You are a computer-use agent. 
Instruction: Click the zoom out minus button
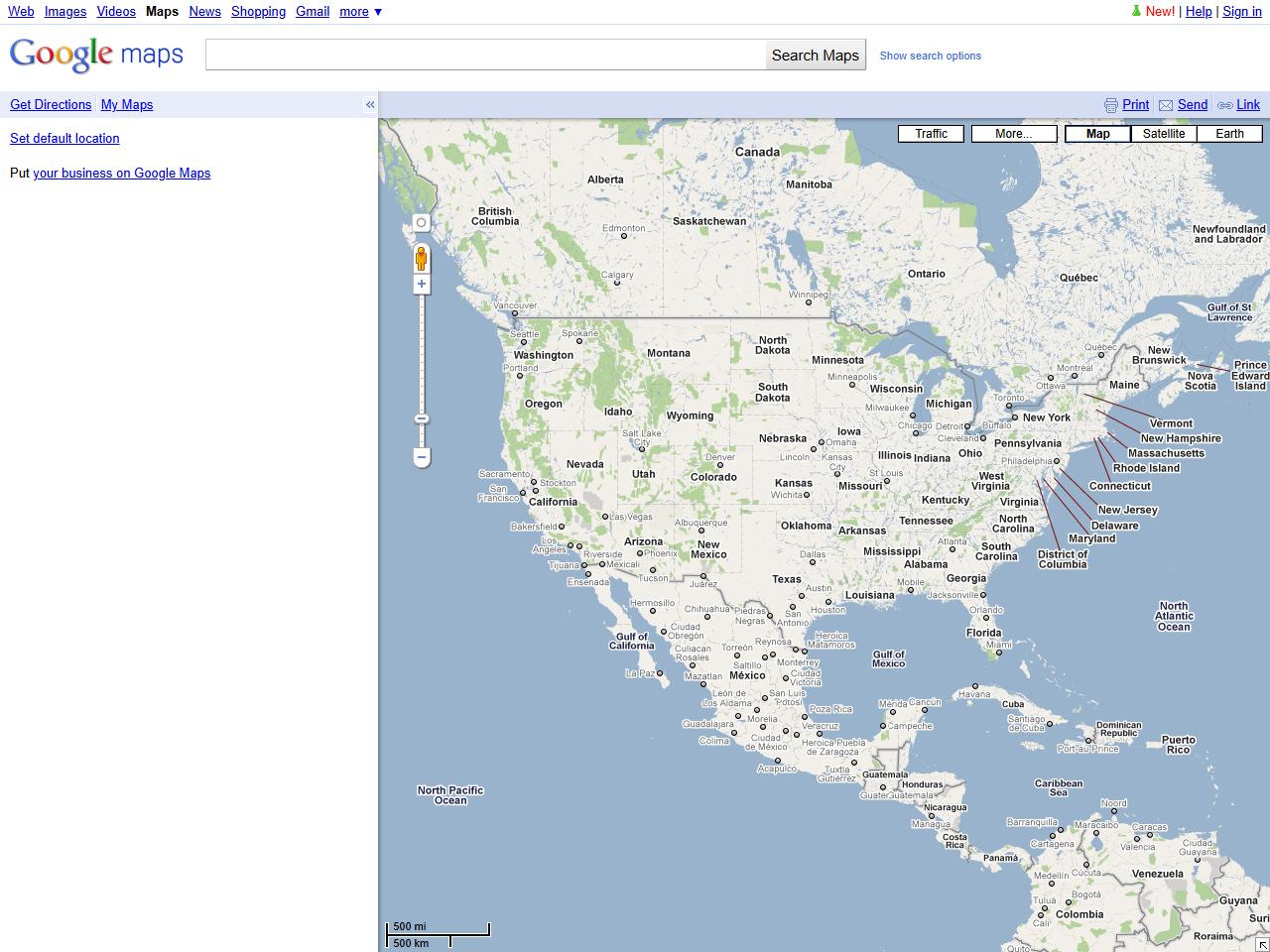tap(422, 457)
